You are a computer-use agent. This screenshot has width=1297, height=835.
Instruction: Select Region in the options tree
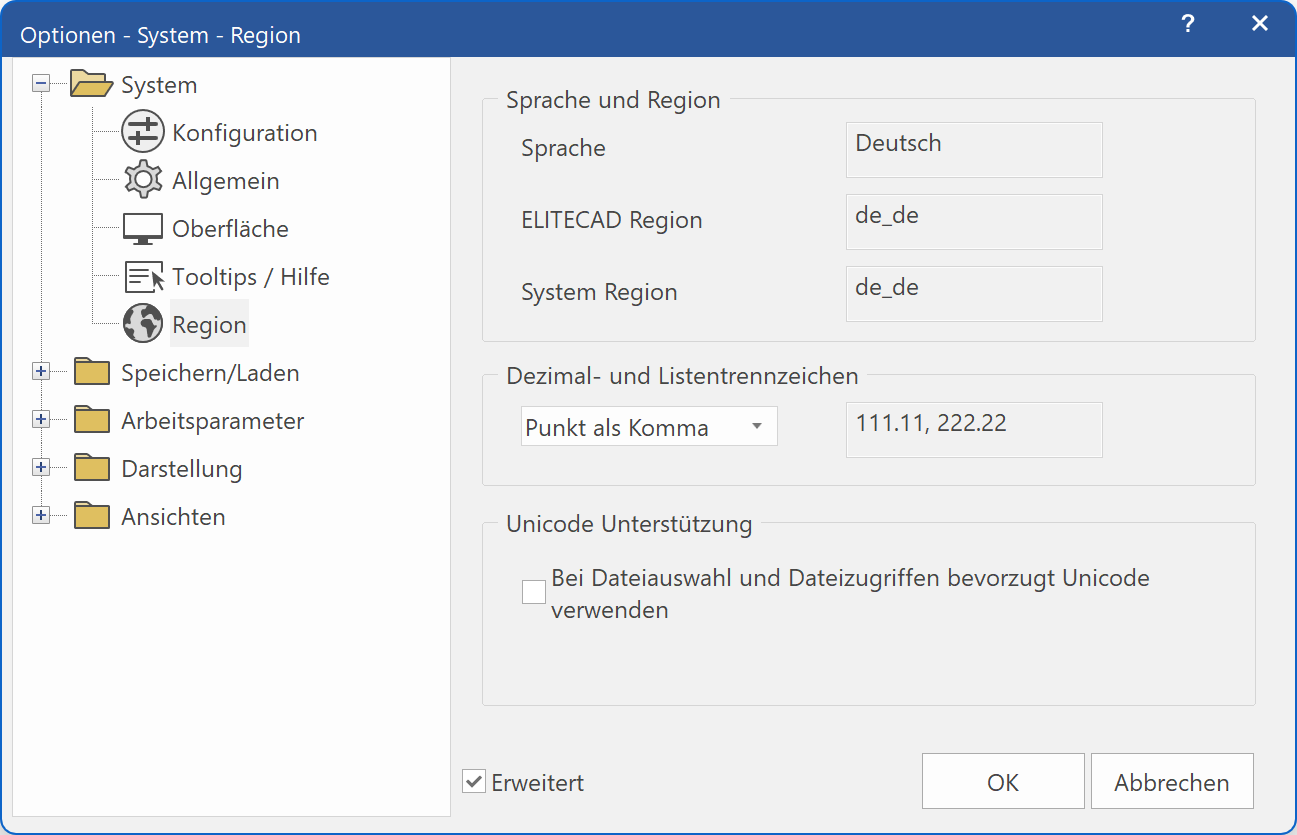pos(210,323)
